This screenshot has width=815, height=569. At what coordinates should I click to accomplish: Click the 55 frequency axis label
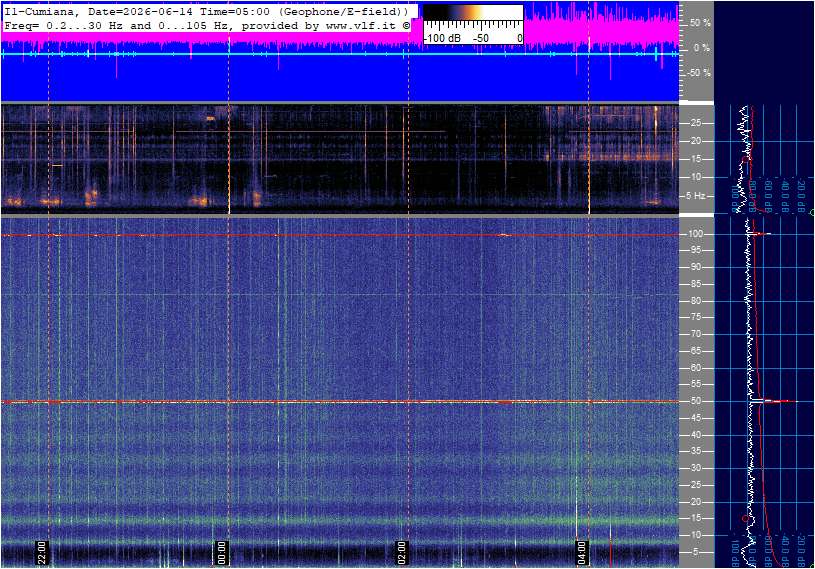pos(695,385)
